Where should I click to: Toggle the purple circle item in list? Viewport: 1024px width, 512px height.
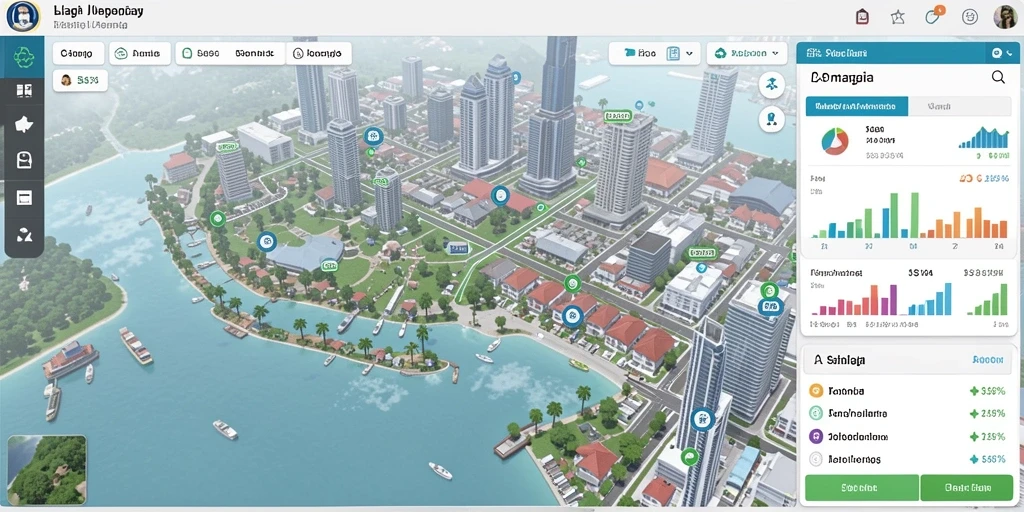click(x=815, y=436)
